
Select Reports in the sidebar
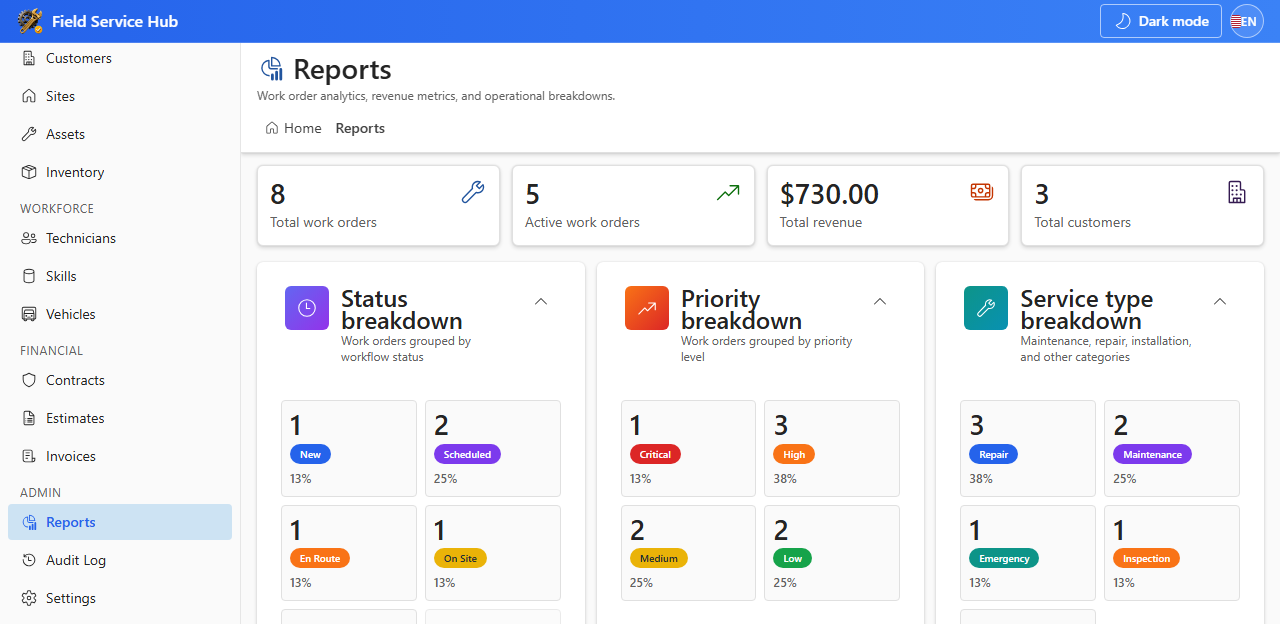120,522
